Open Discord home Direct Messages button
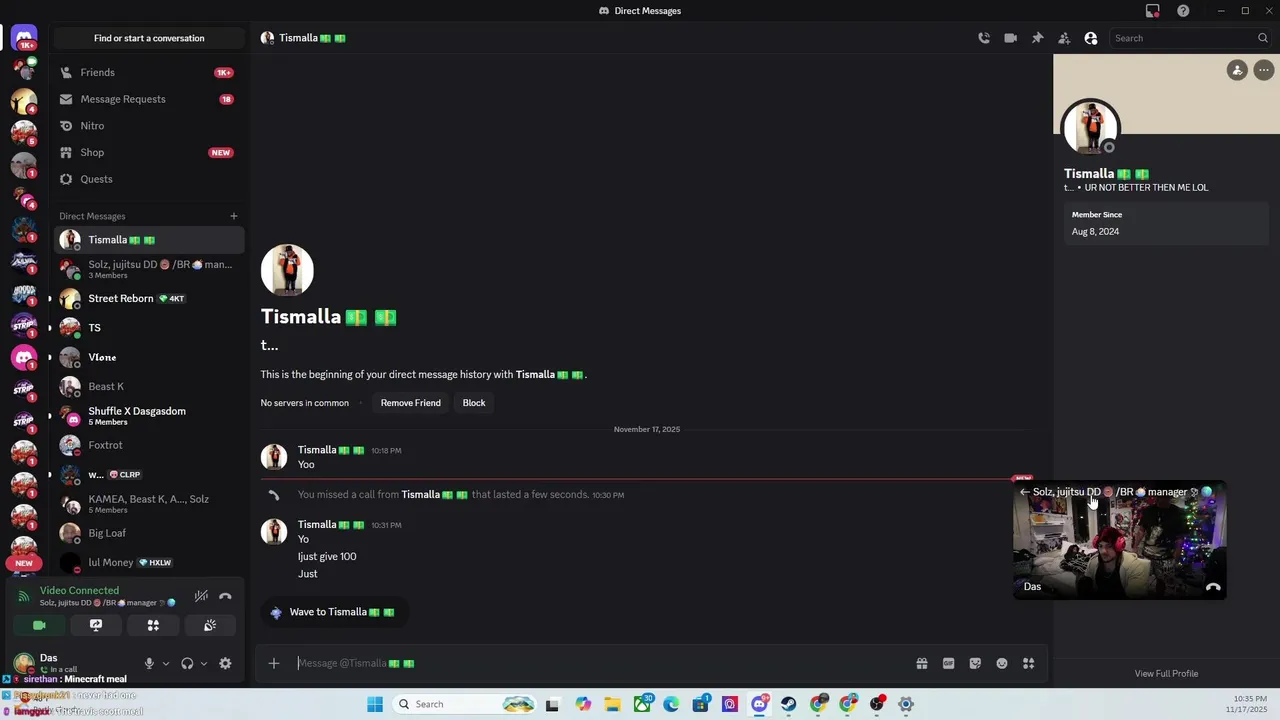Image resolution: width=1280 pixels, height=720 pixels. (24, 38)
